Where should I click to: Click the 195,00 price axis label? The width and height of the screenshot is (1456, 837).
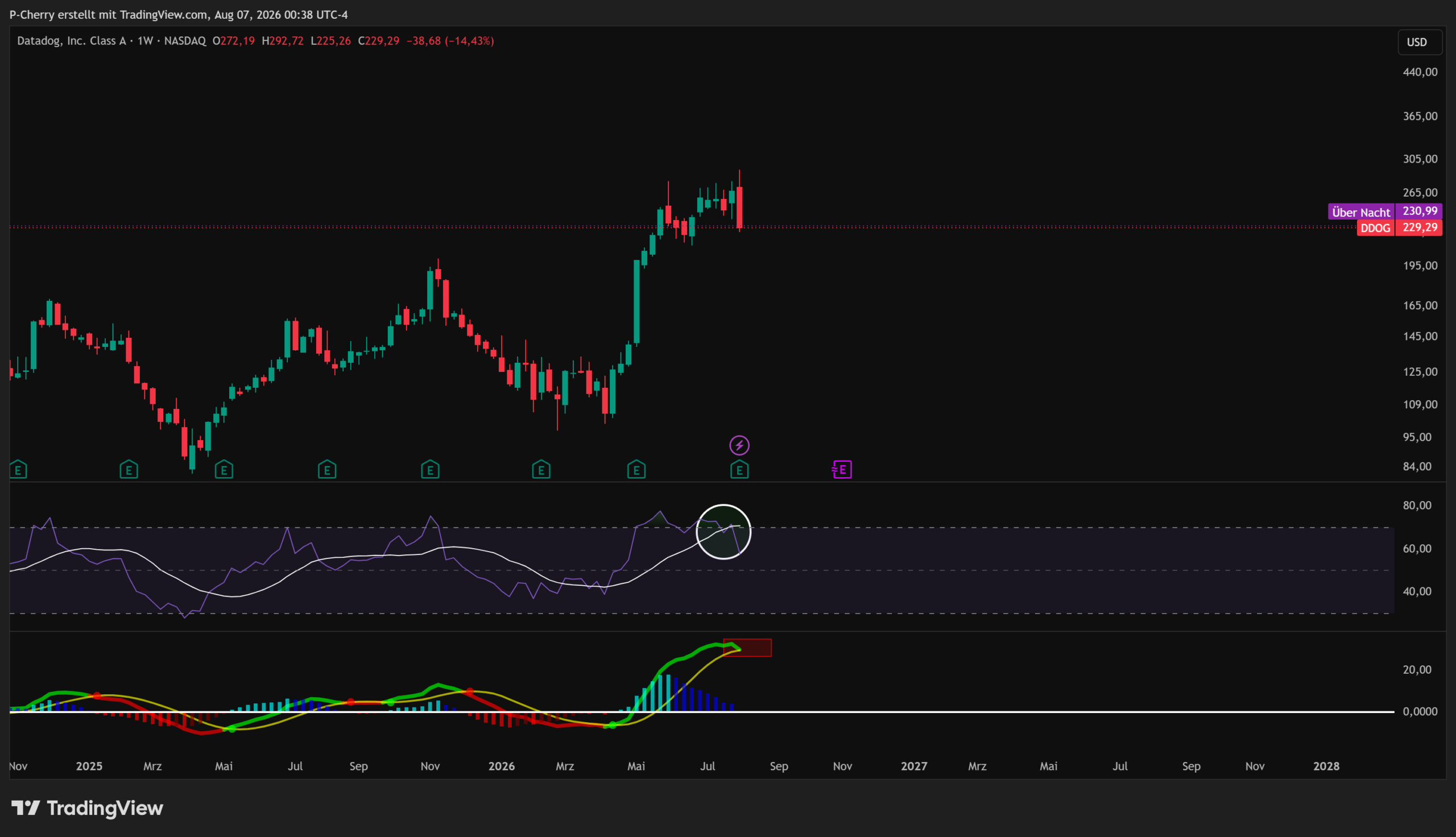(1420, 266)
